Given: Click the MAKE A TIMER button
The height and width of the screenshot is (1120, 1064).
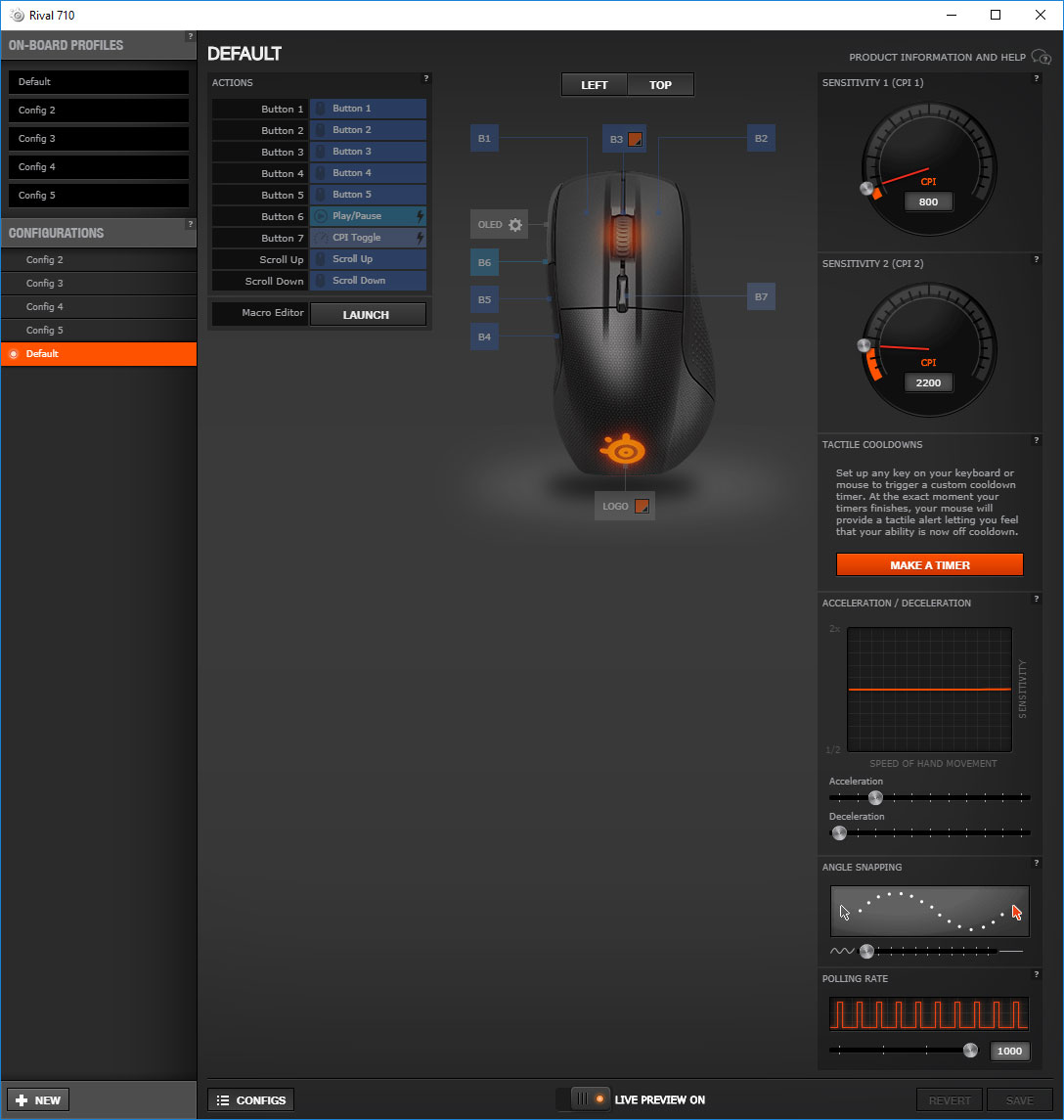Looking at the screenshot, I should point(930,565).
